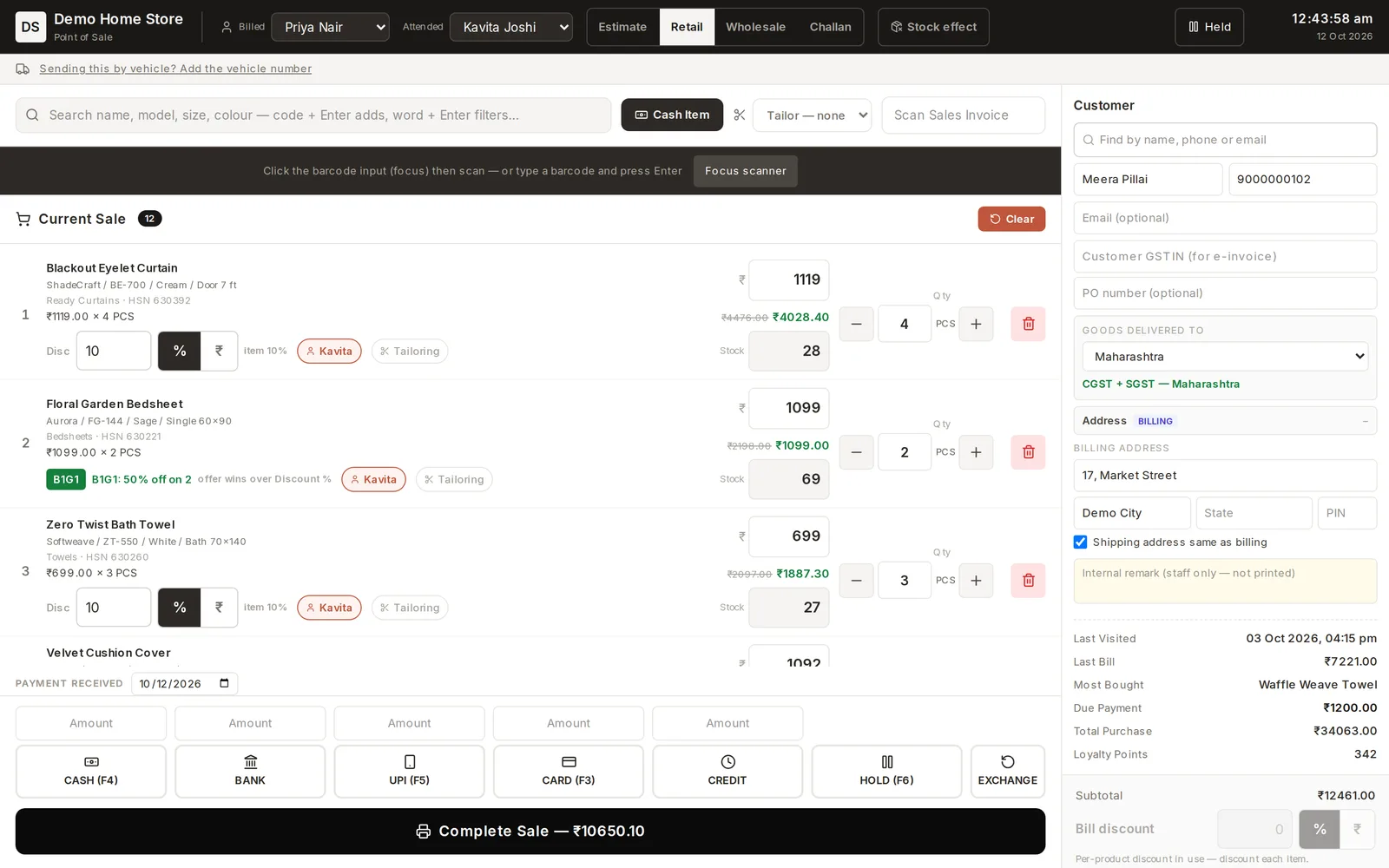
Task: Open the payment date calendar picker
Action: (x=224, y=683)
